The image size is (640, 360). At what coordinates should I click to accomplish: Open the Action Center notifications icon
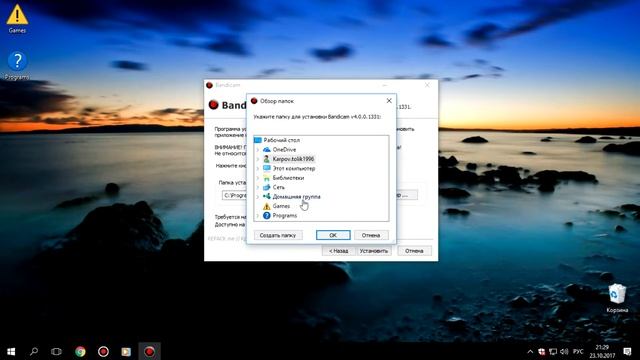pos(627,351)
